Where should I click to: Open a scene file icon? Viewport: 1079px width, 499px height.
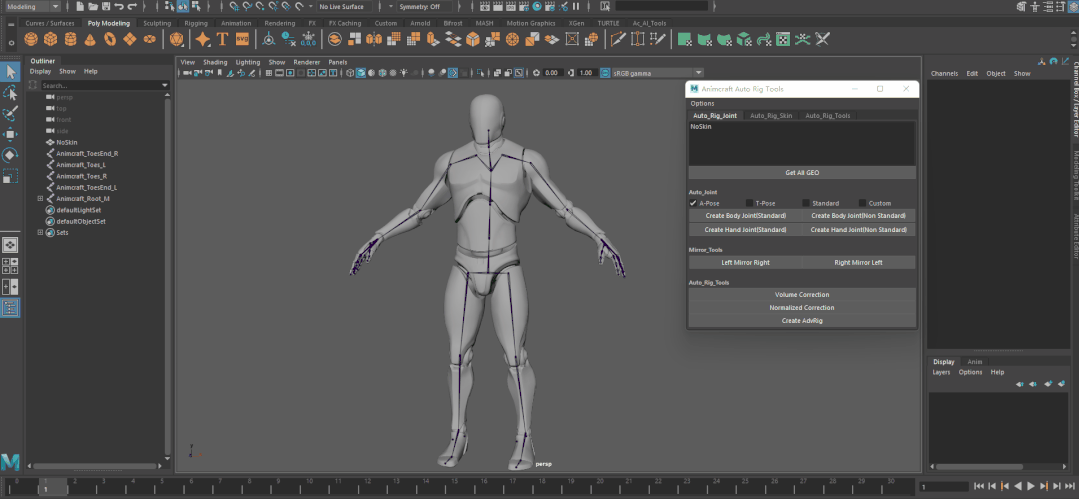coord(93,6)
